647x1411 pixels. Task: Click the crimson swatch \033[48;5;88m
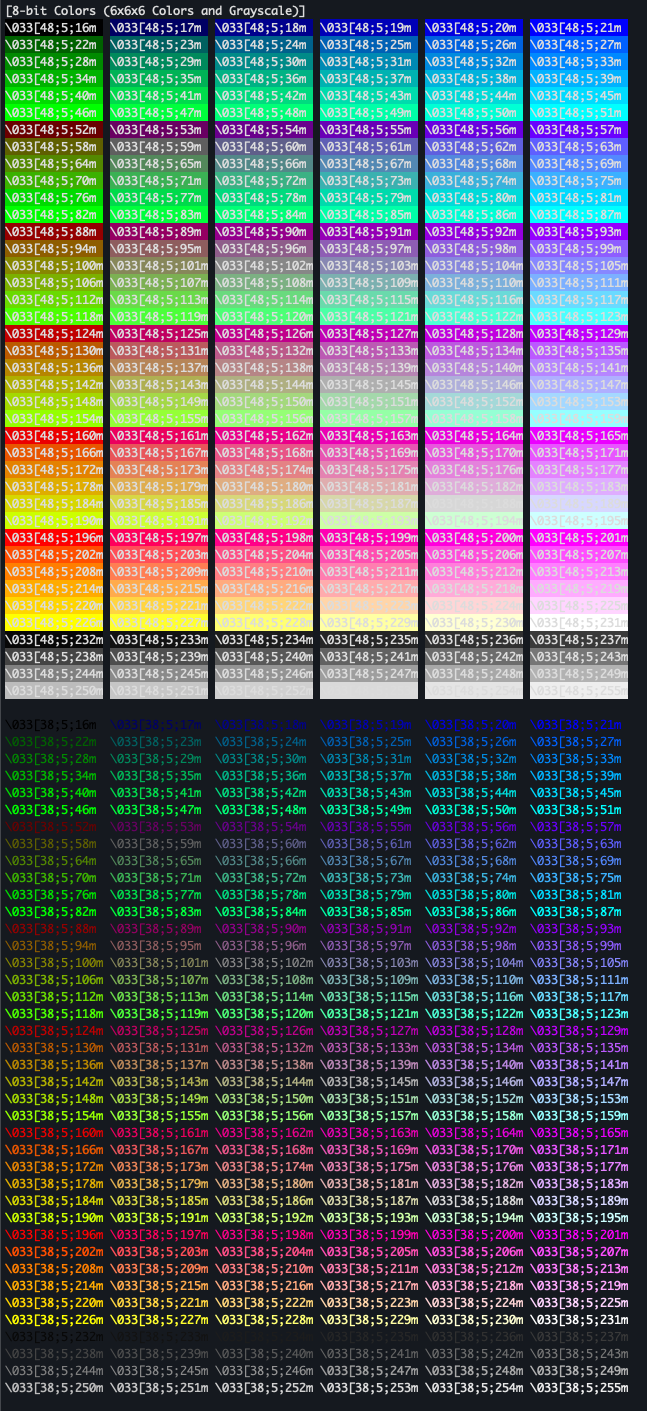tap(54, 232)
